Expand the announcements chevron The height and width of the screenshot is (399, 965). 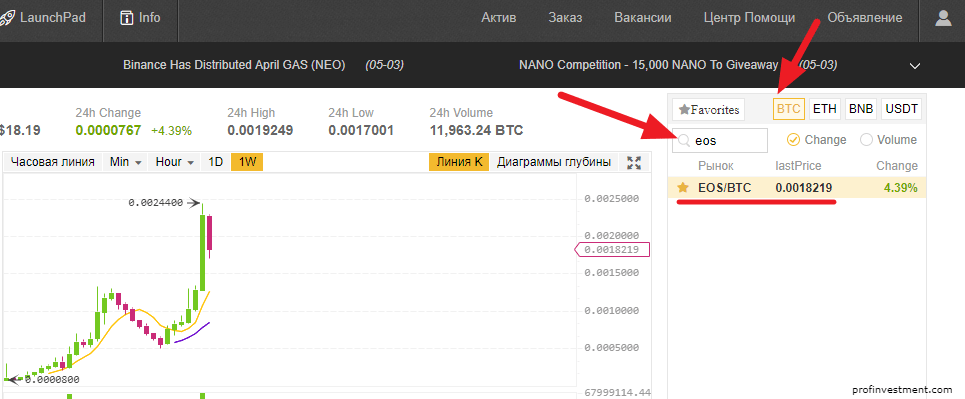coord(915,65)
